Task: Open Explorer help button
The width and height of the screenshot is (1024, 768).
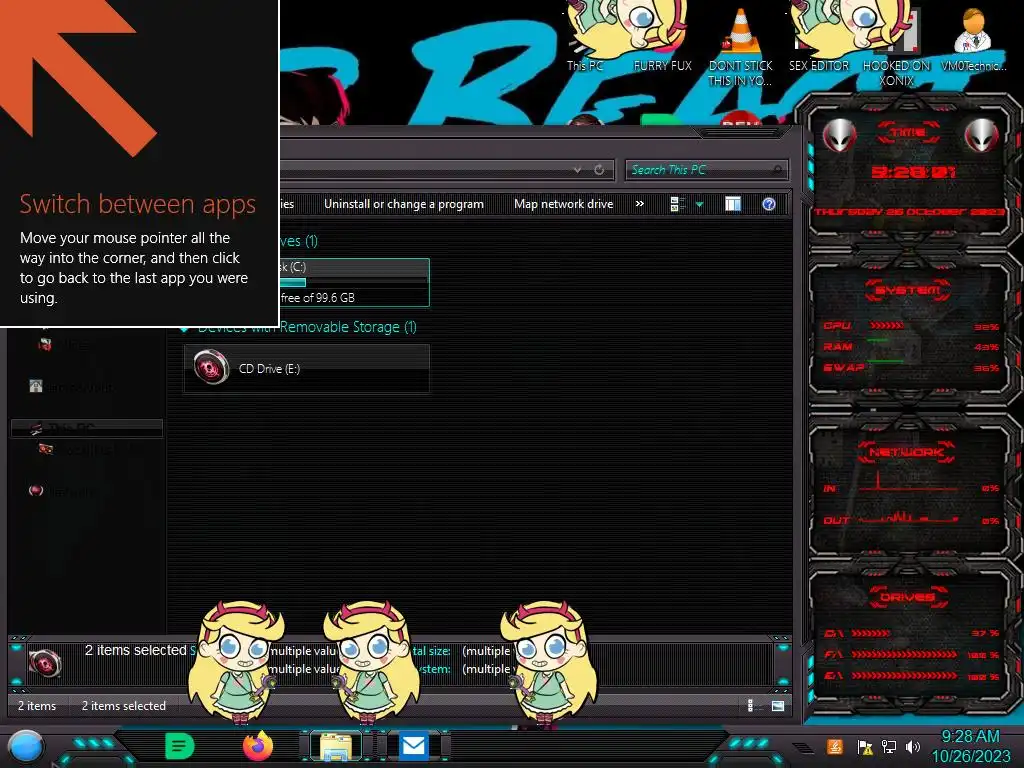Action: [769, 204]
